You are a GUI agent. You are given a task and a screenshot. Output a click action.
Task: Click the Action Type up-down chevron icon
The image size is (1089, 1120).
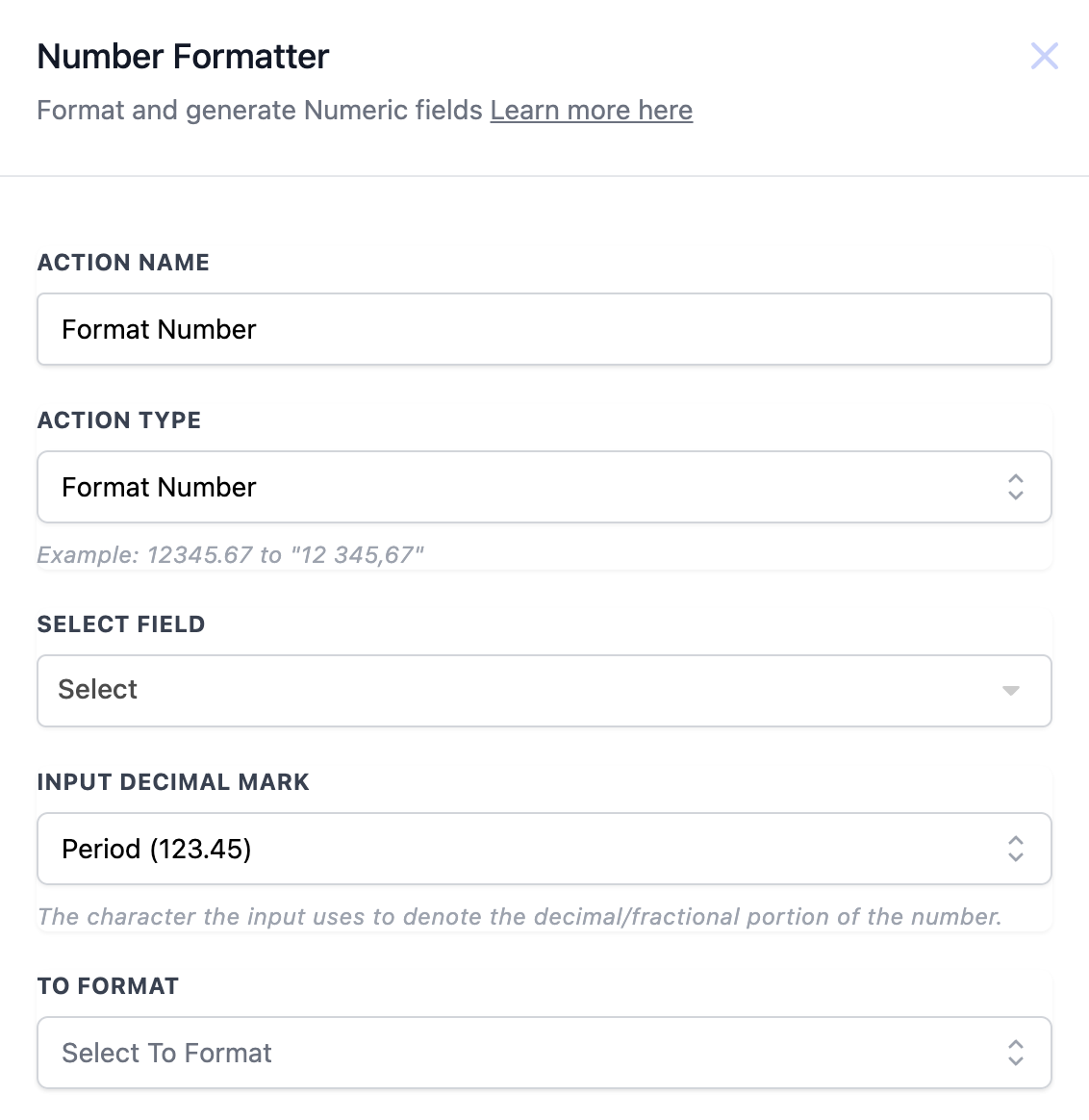1015,487
